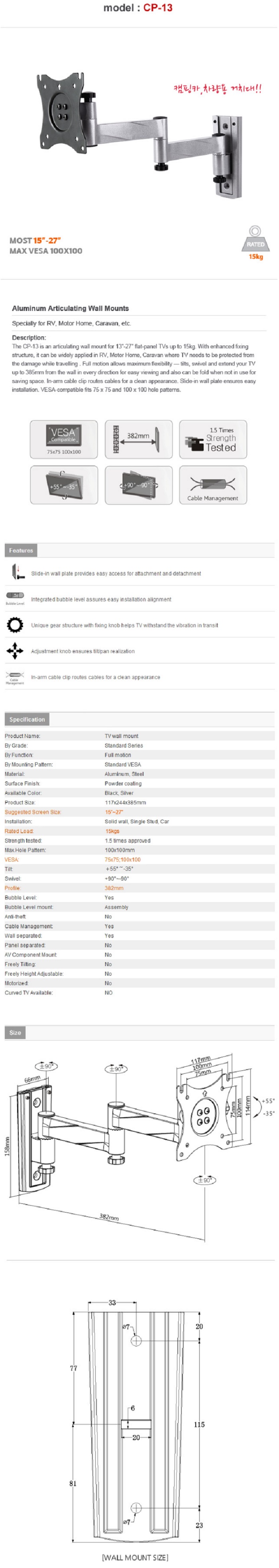Click the in-arm cable clip icon
The height and width of the screenshot is (1568, 279).
click(15, 678)
